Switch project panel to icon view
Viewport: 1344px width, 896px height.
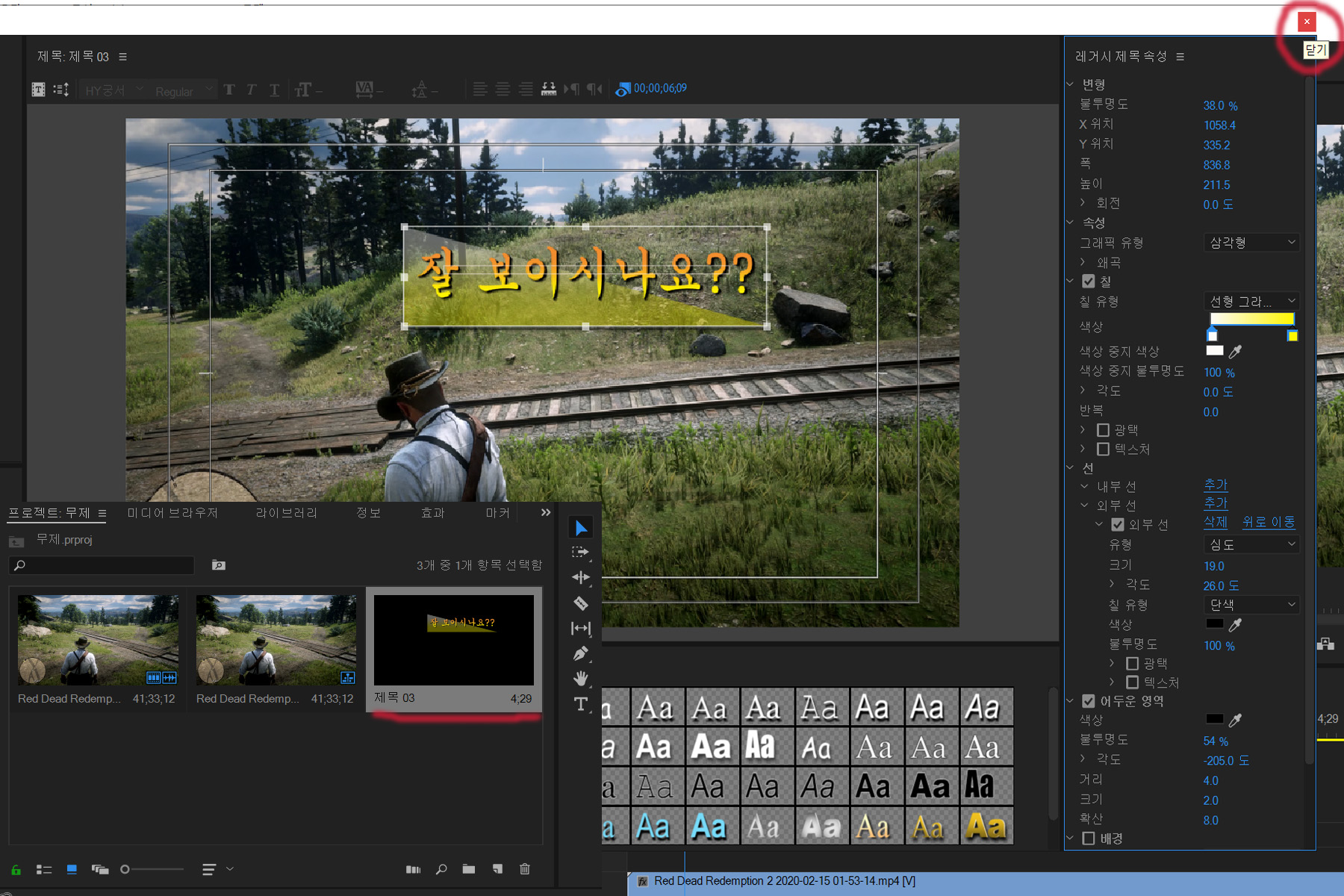click(72, 869)
